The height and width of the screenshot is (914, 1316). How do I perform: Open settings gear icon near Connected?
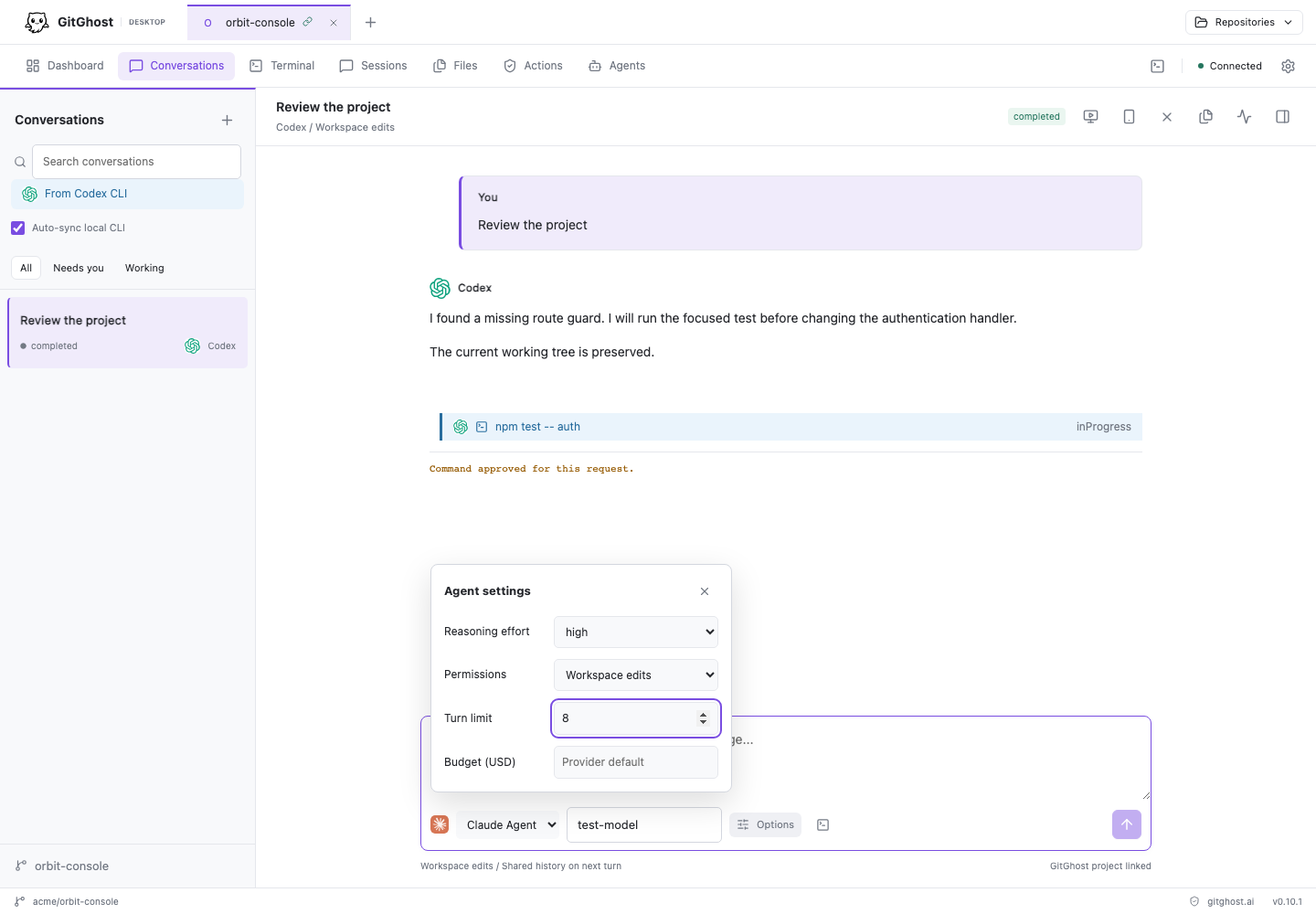coord(1289,66)
